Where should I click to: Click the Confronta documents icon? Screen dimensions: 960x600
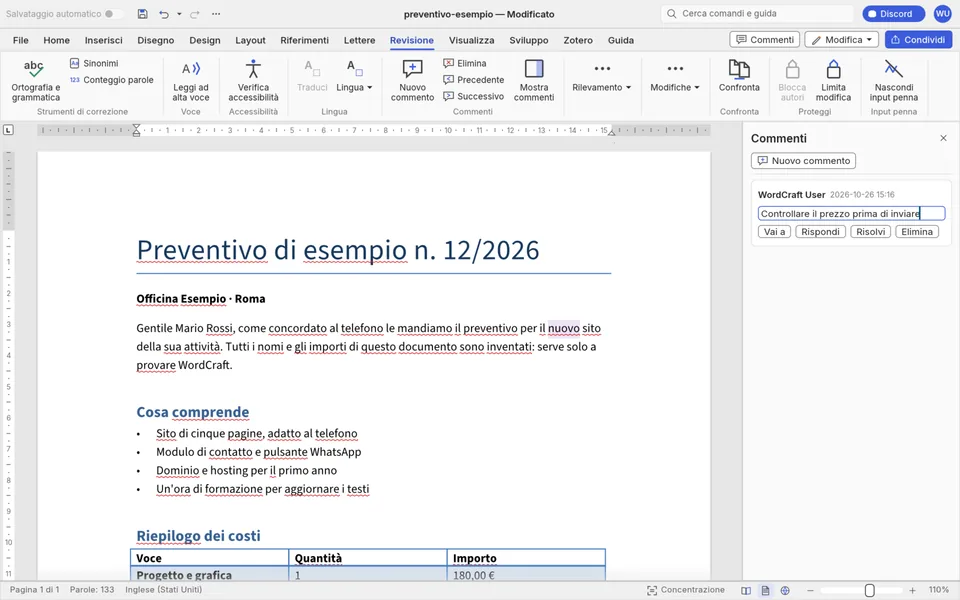click(x=739, y=76)
